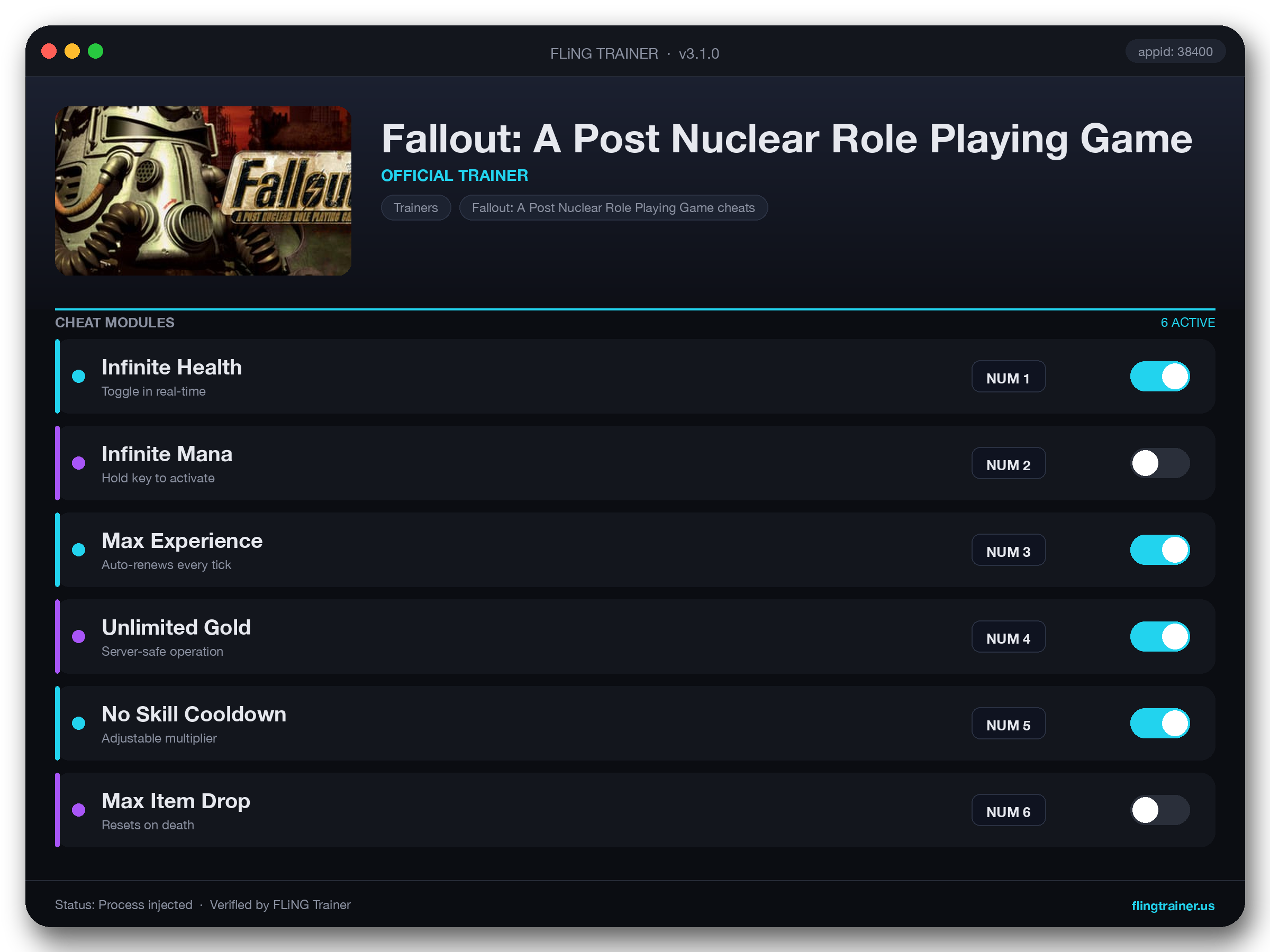Click the cyan dot beside Infinite Health
Screen dimensions: 1270x952
[79, 377]
